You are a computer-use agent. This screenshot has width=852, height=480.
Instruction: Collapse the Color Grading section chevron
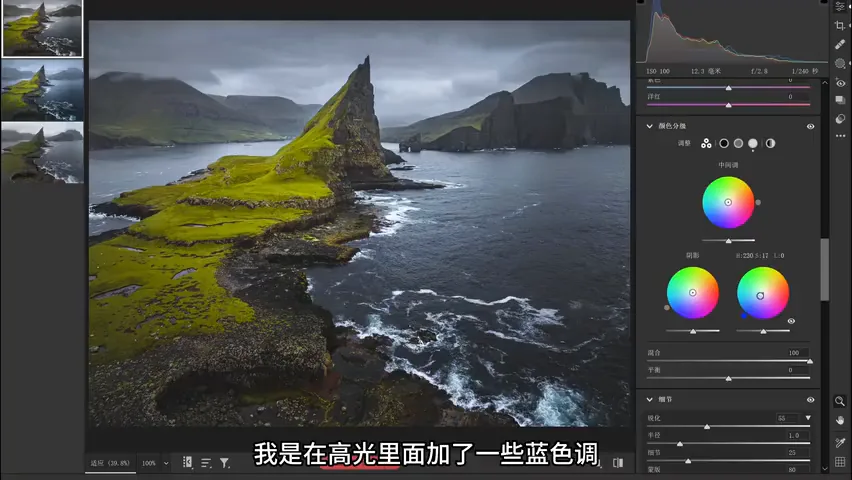(649, 126)
